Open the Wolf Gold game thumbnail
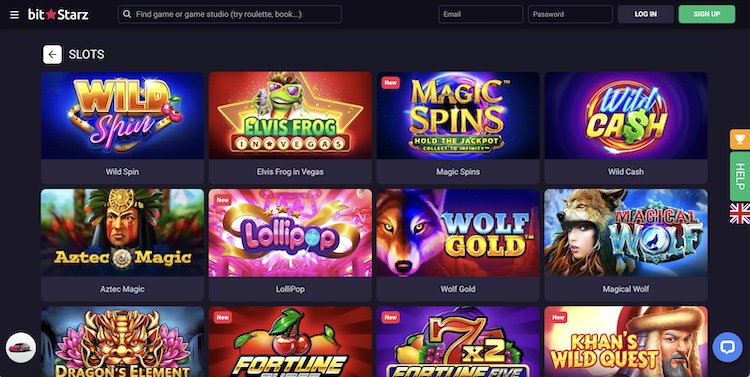This screenshot has height=377, width=750. click(x=458, y=233)
